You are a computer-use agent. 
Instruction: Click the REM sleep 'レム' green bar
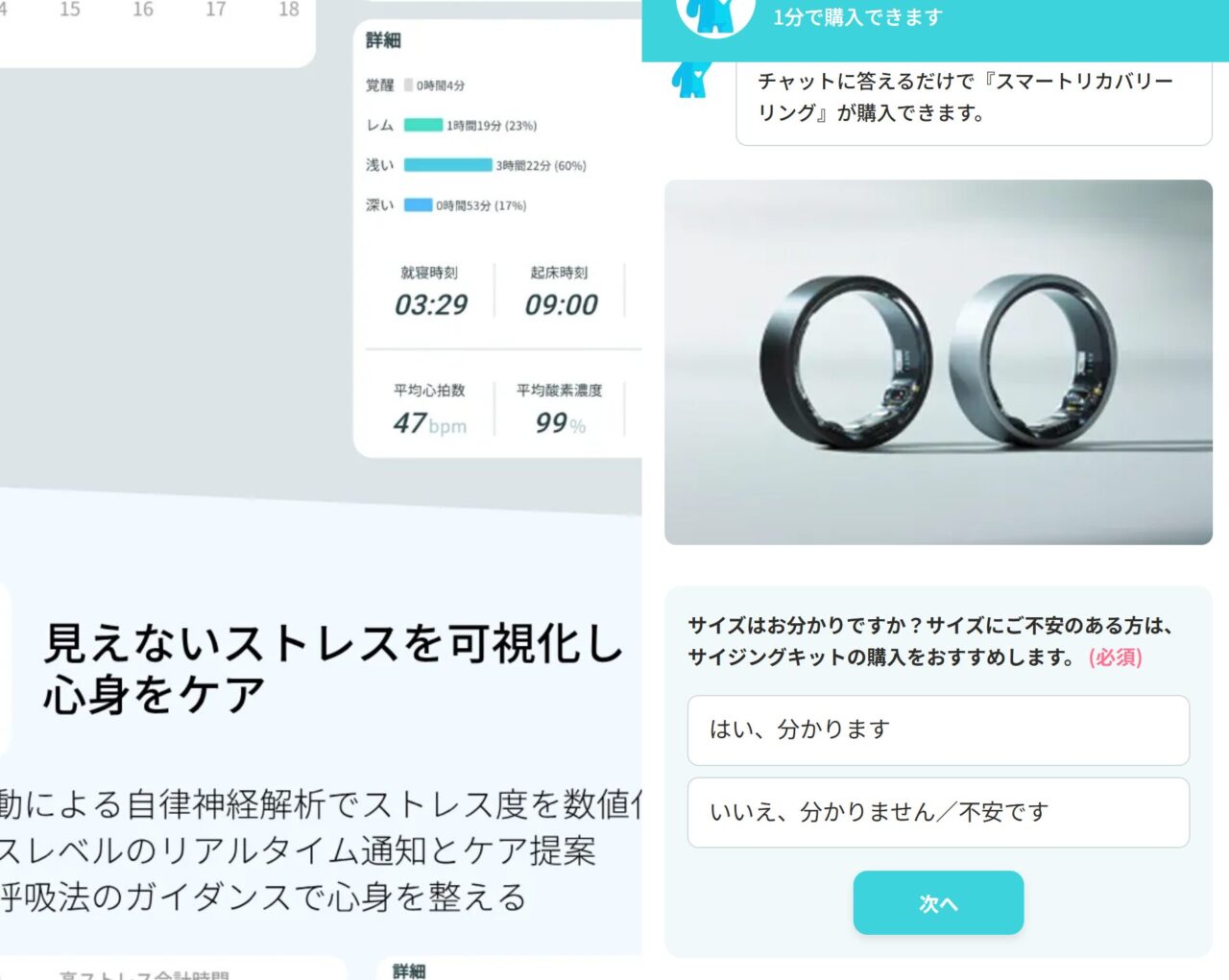pyautogui.click(x=423, y=125)
